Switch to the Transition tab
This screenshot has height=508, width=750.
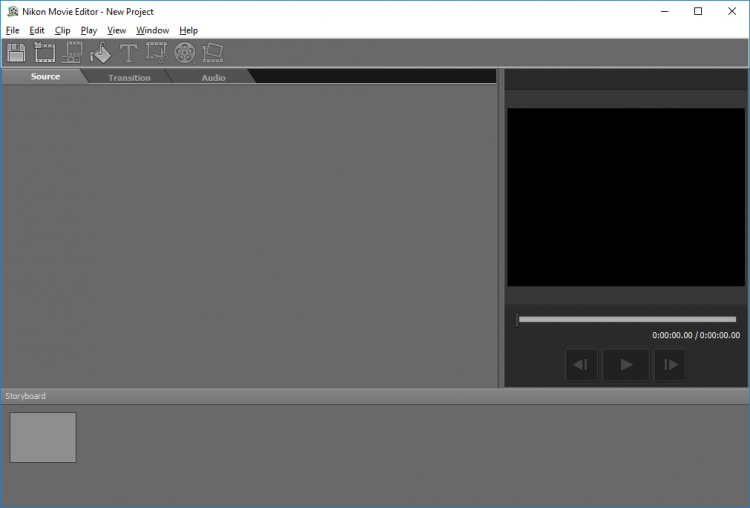(x=129, y=77)
